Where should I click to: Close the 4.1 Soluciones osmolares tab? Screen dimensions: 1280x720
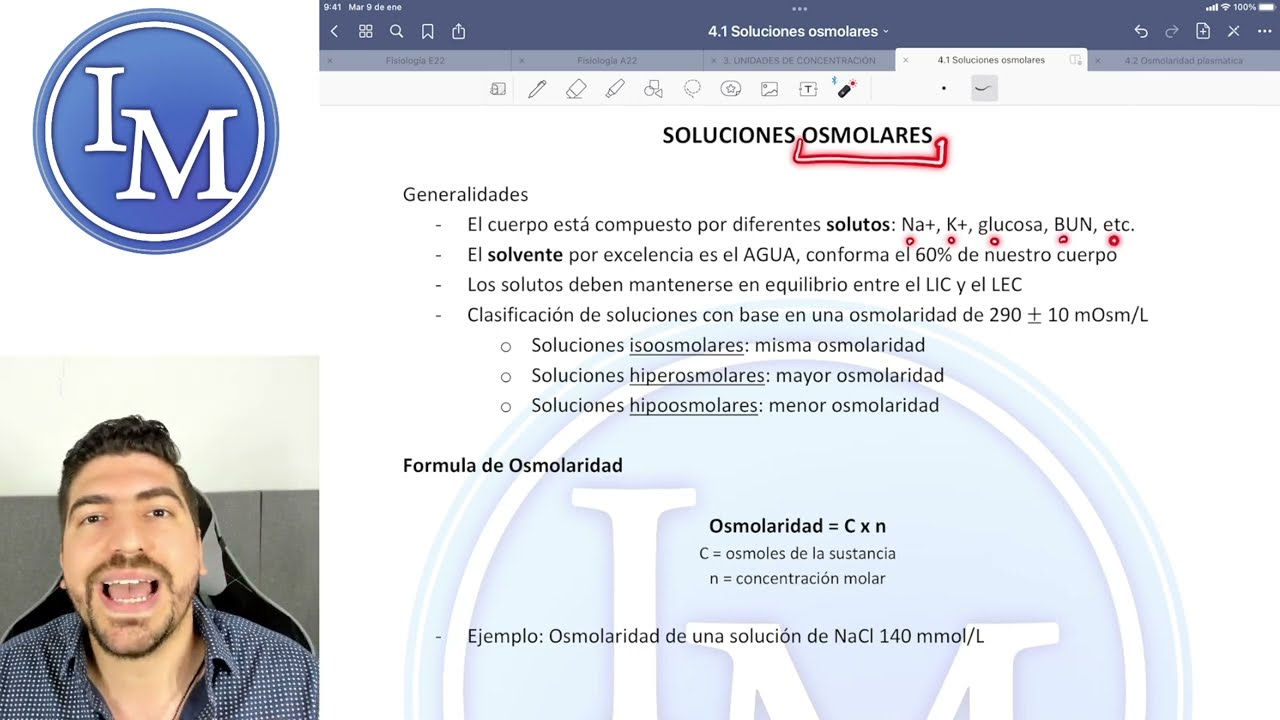[x=906, y=60]
